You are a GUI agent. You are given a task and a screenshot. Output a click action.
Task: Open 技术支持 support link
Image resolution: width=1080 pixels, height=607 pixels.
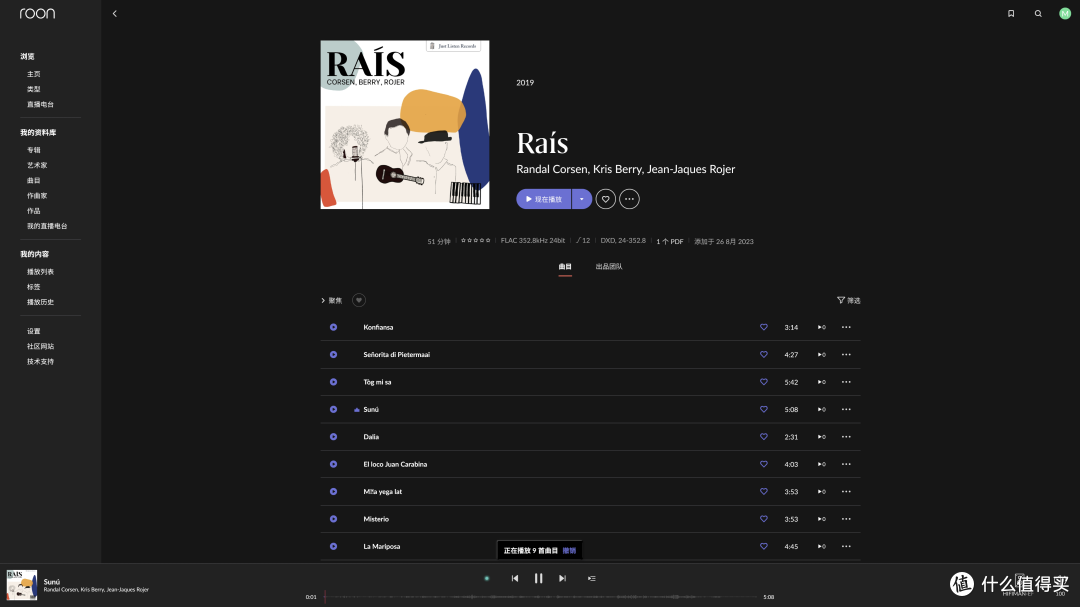(x=40, y=362)
